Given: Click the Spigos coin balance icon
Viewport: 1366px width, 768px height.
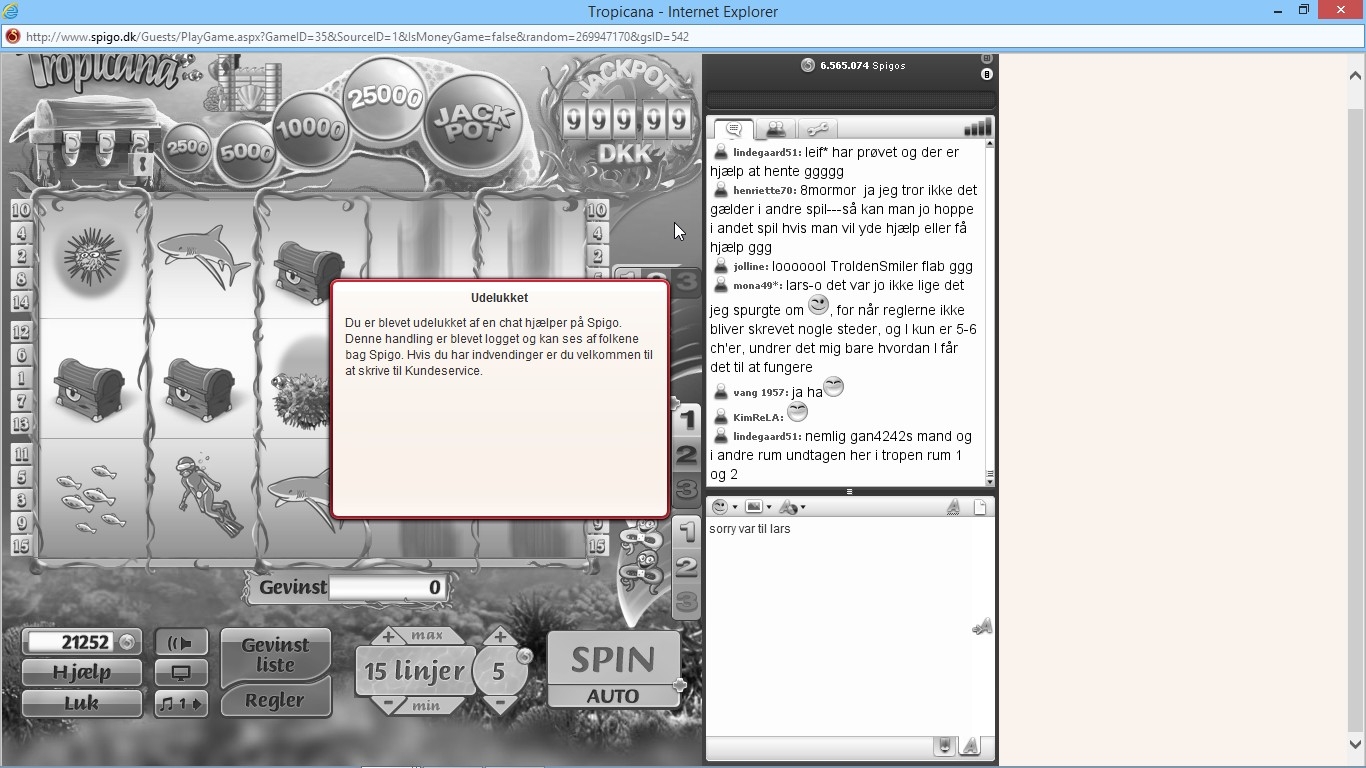Looking at the screenshot, I should pyautogui.click(x=808, y=66).
